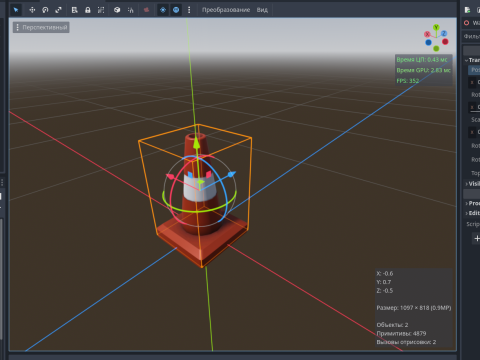
Task: Open sun and environment settings dots
Action: pos(189,10)
